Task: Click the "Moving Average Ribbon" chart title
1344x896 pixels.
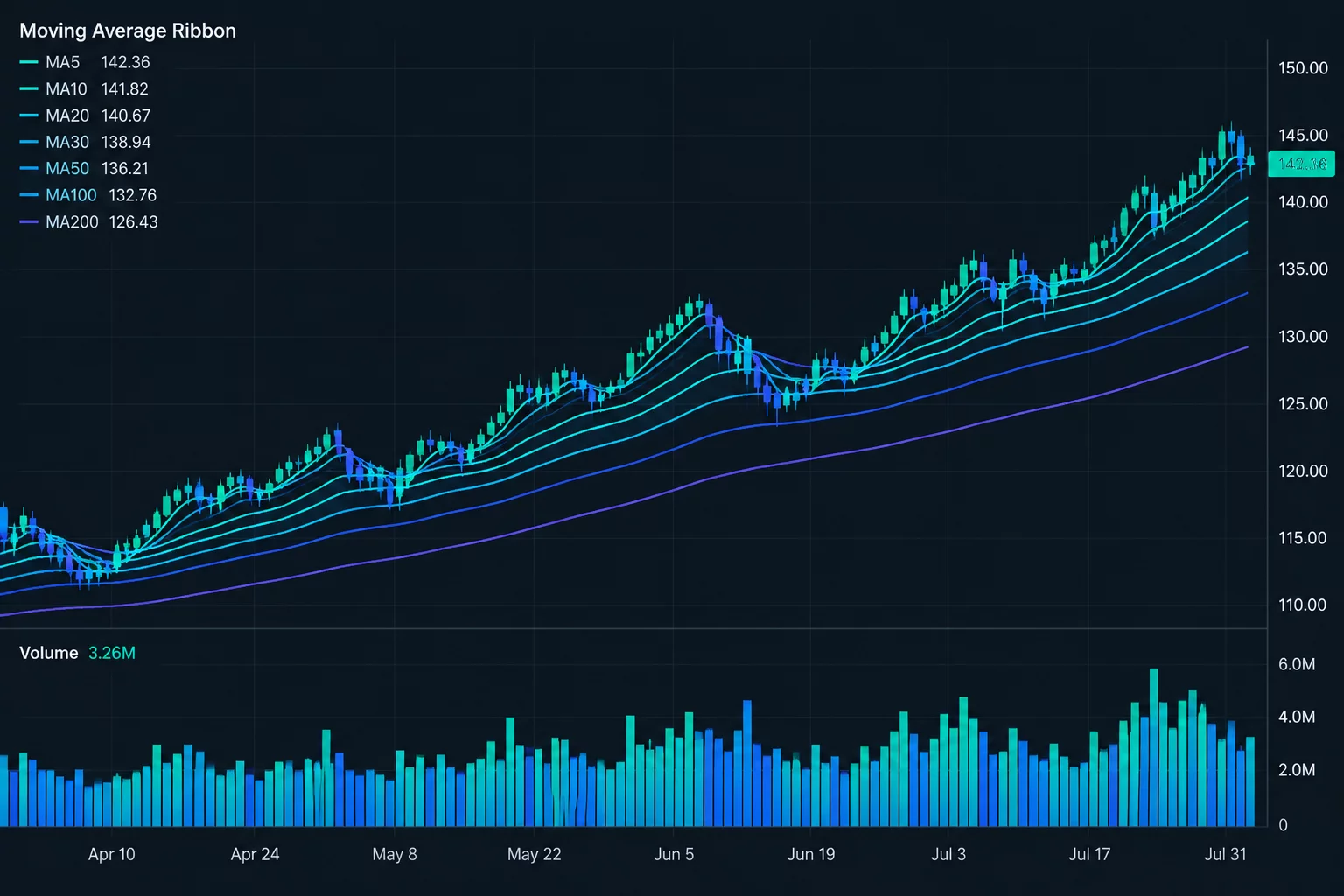Action: tap(128, 31)
